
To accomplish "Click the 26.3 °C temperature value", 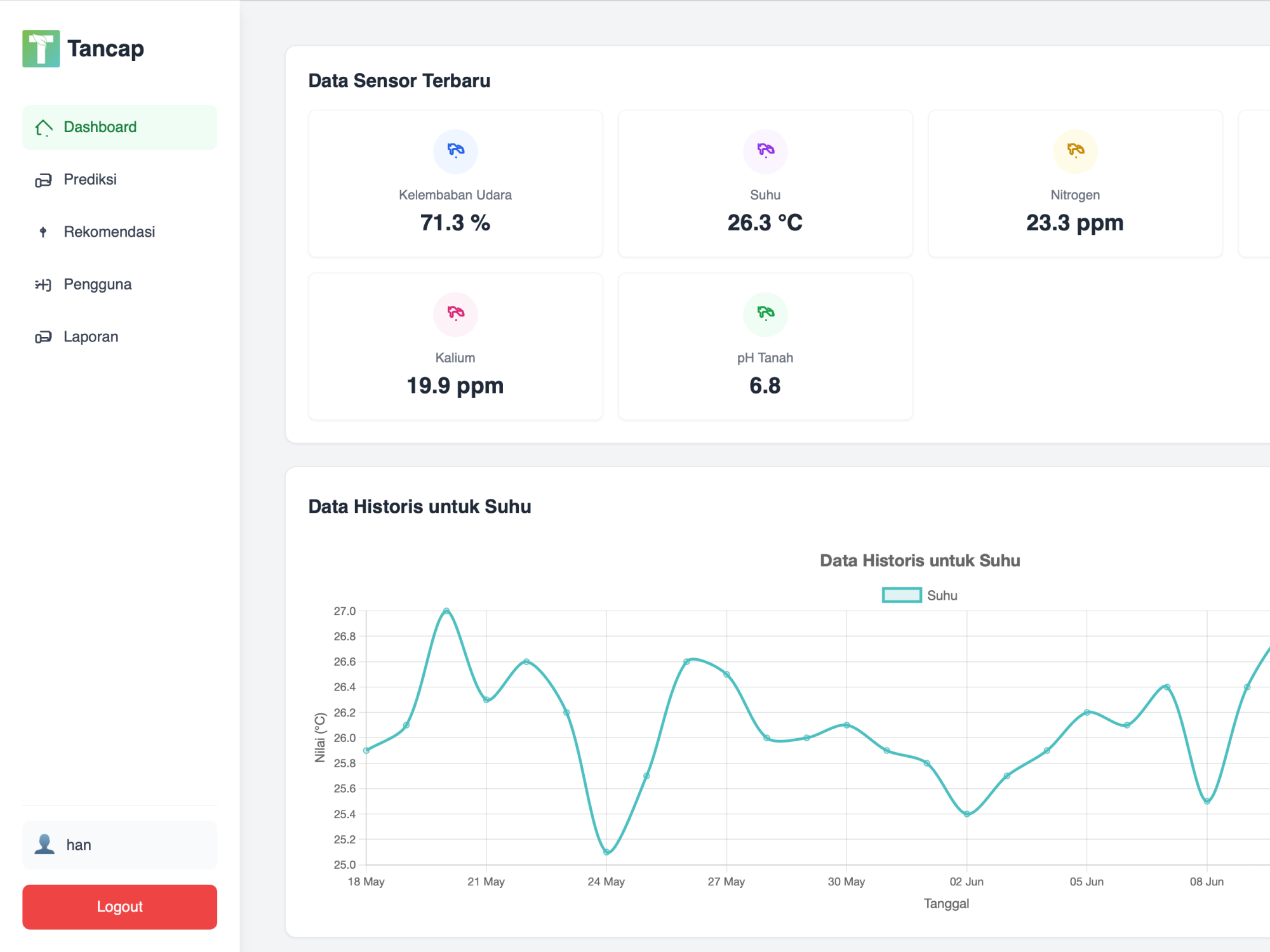I will tap(765, 223).
